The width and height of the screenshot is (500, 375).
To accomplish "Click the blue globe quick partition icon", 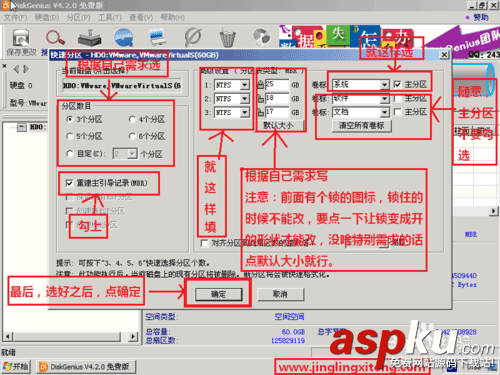I will tap(124, 37).
